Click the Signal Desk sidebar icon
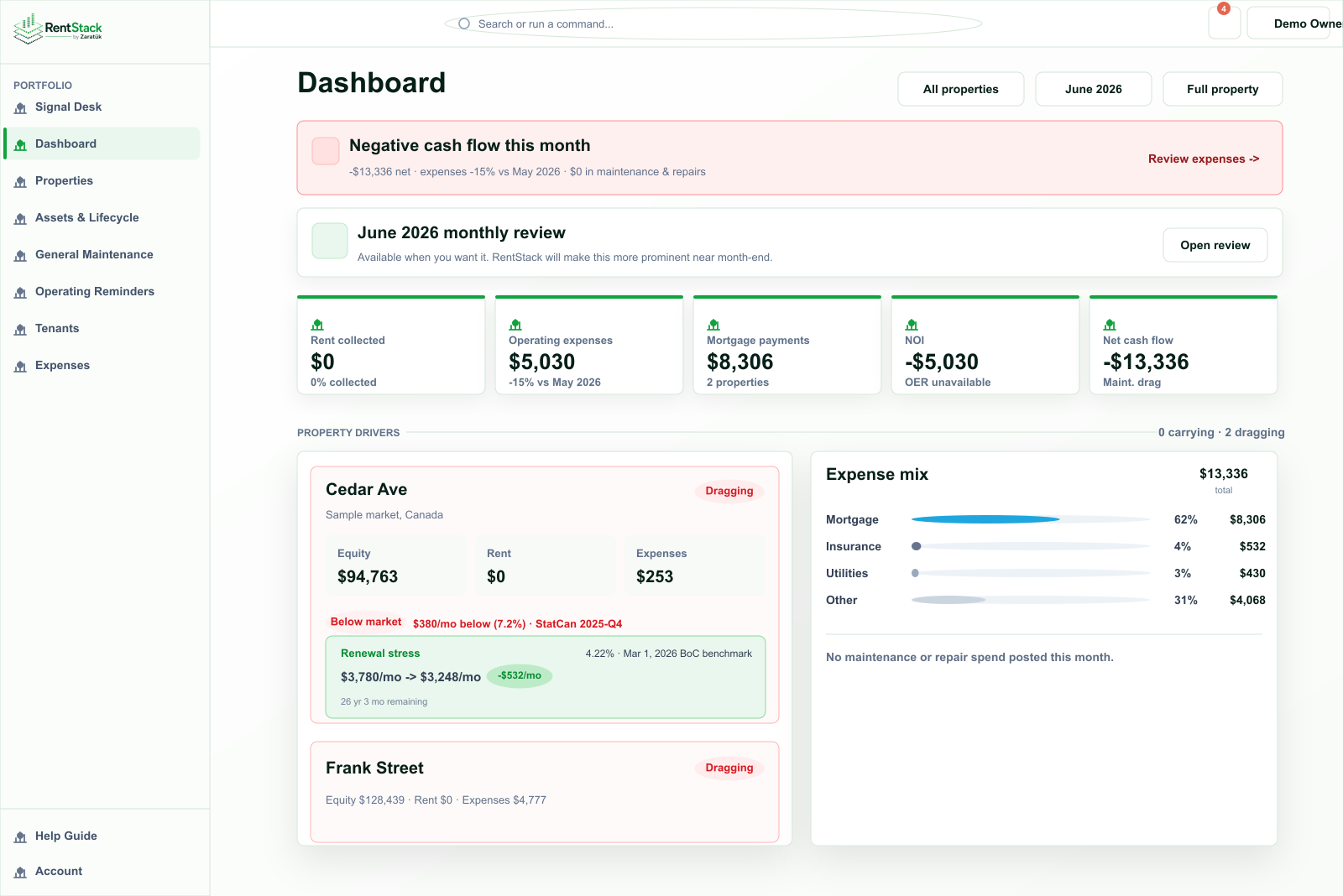 pos(20,107)
